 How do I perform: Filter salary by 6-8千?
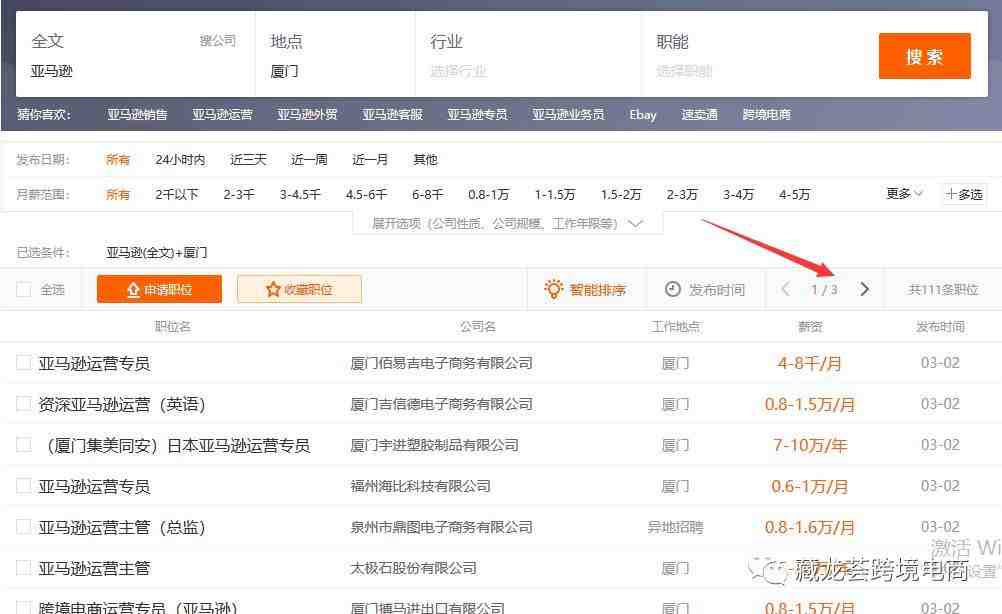point(428,194)
